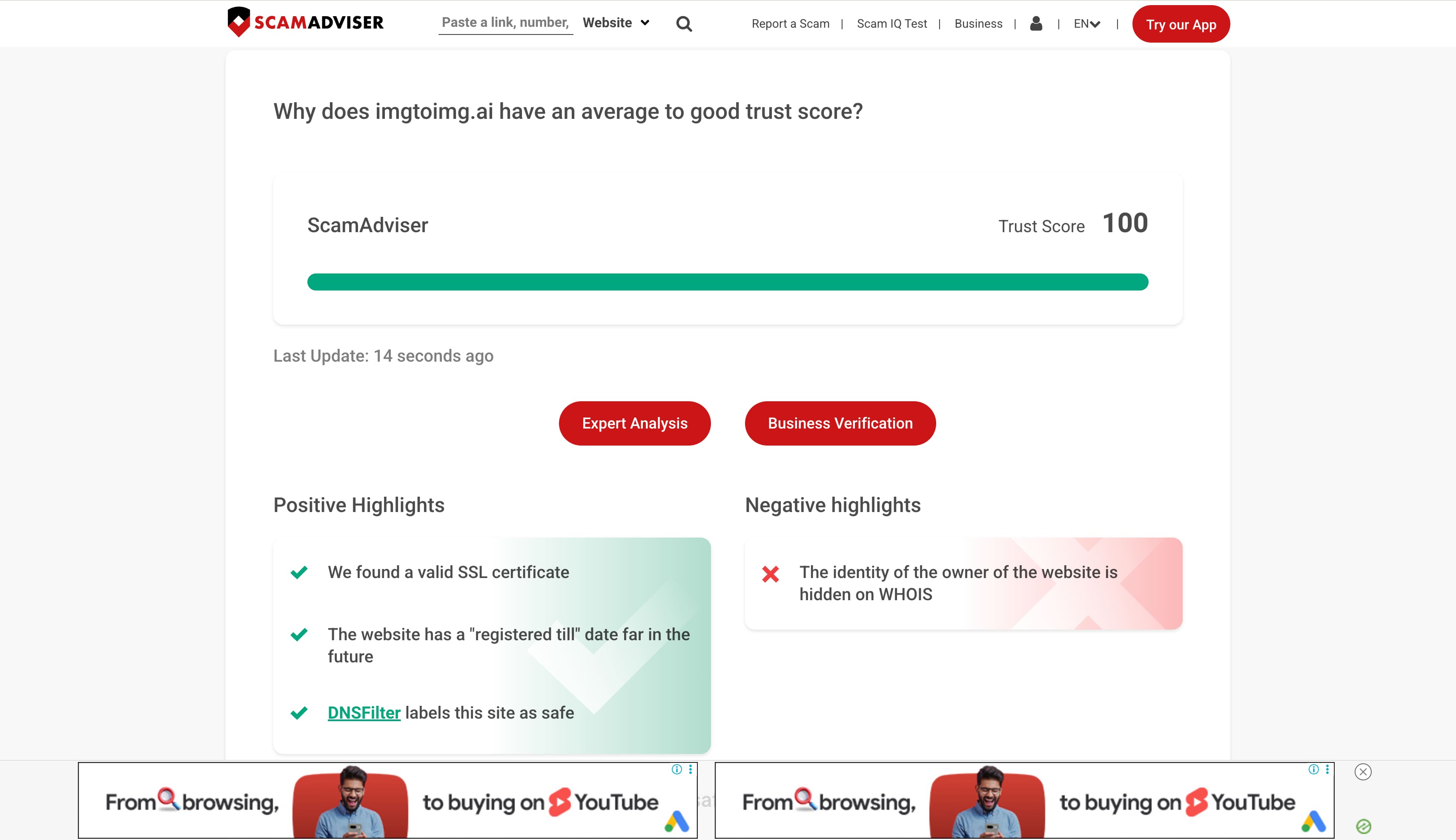Screen dimensions: 1456x840
Task: Click the Negative highlights heading
Action: tap(833, 505)
